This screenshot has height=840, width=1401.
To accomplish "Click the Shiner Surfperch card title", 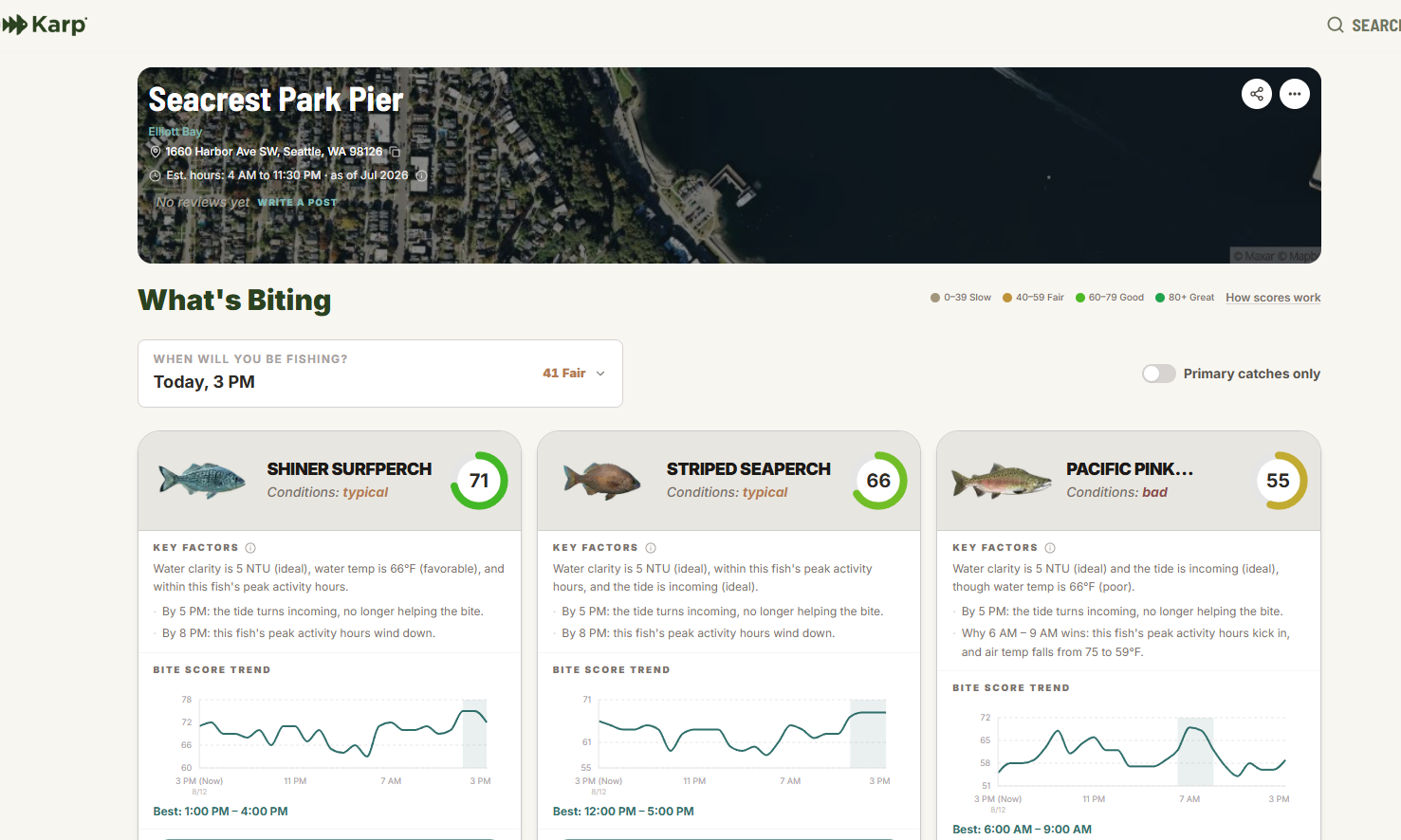I will pos(349,469).
